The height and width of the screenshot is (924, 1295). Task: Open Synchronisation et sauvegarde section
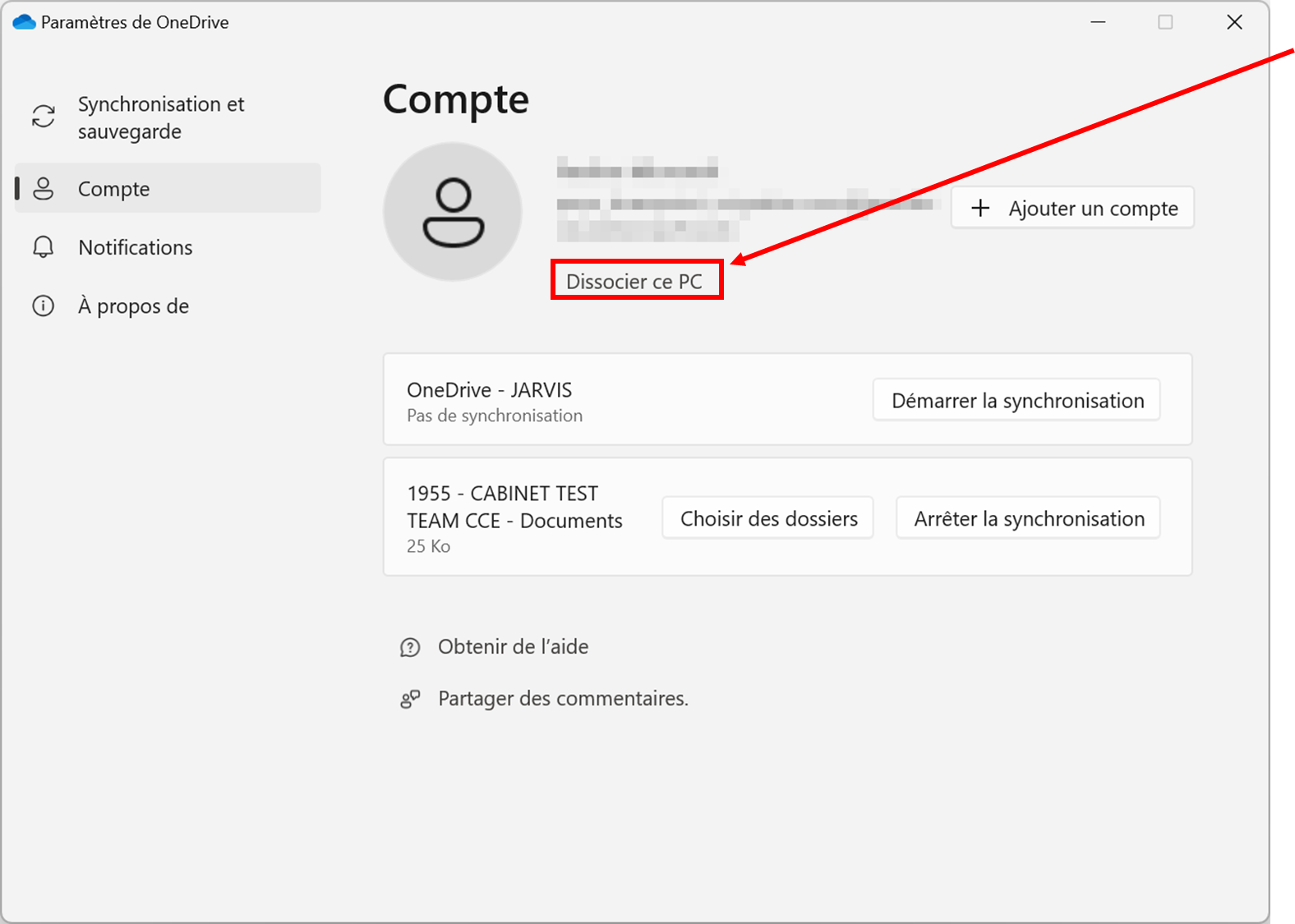[168, 117]
